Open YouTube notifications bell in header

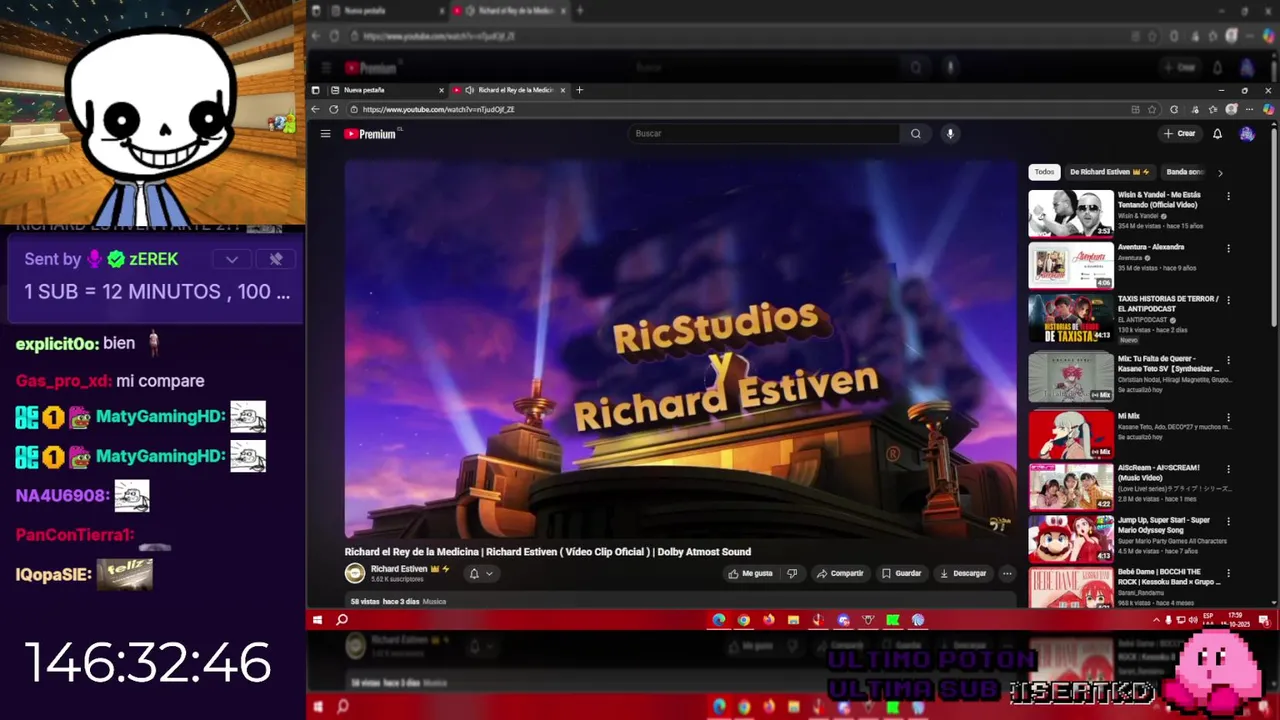1217,133
